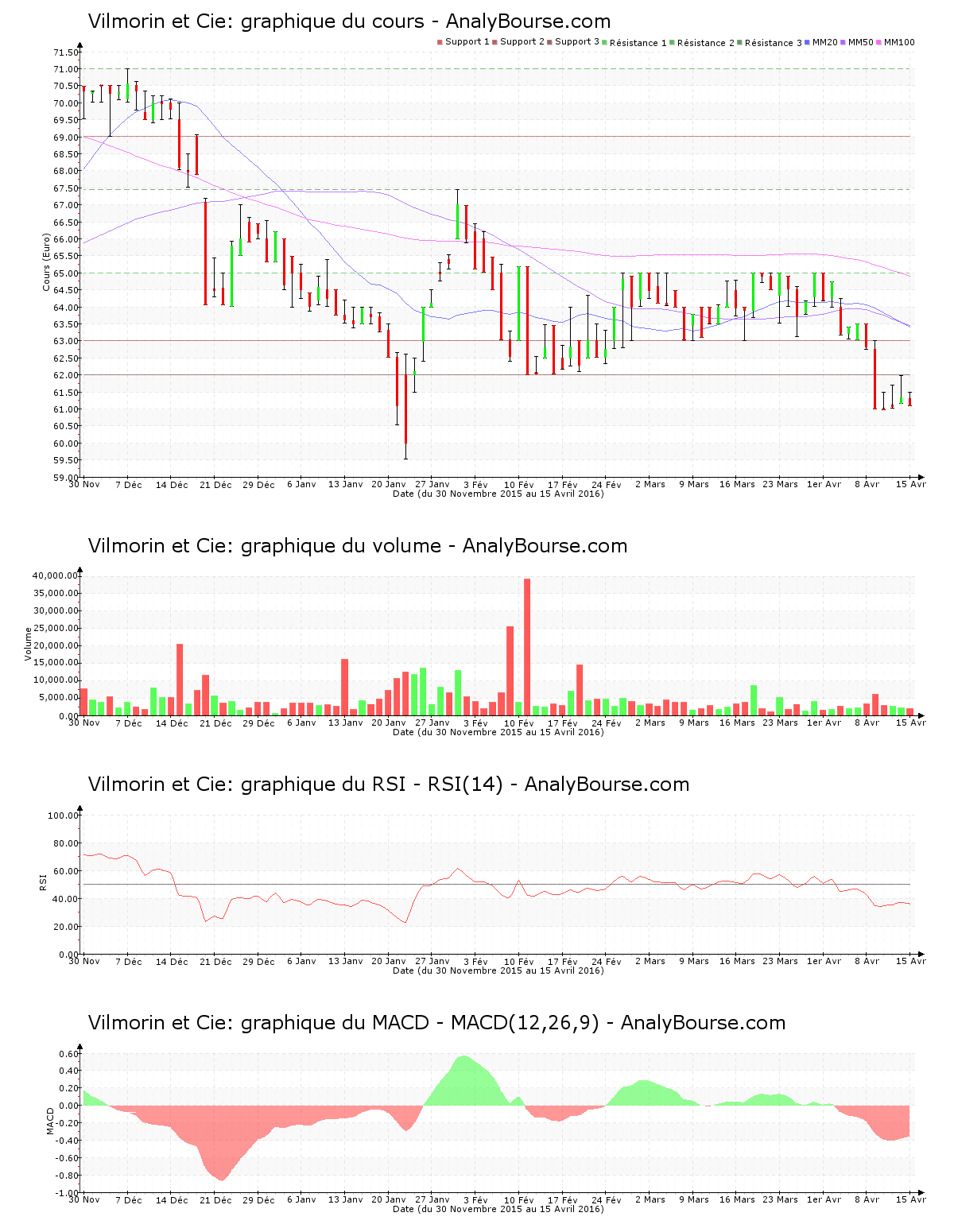Click the date range caption under volume chart
This screenshot has height=1232, width=954.
pyautogui.click(x=498, y=732)
